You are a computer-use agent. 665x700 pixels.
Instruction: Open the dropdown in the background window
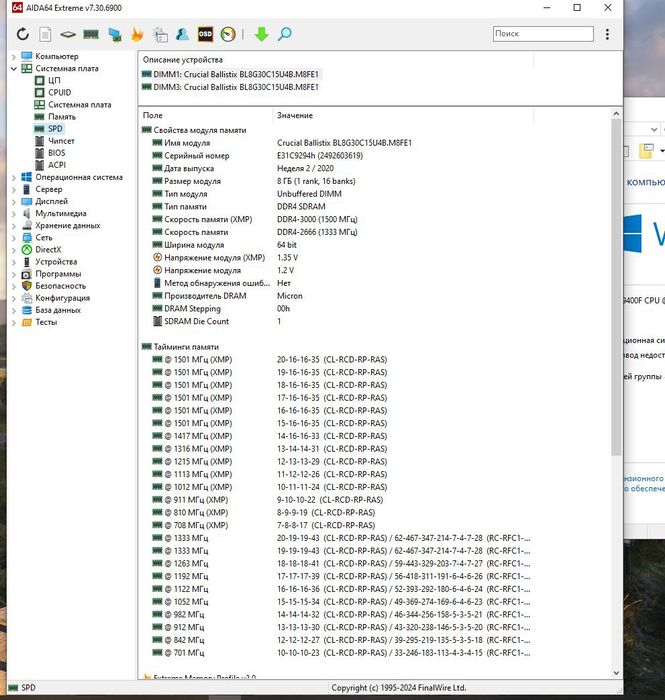[x=654, y=129]
